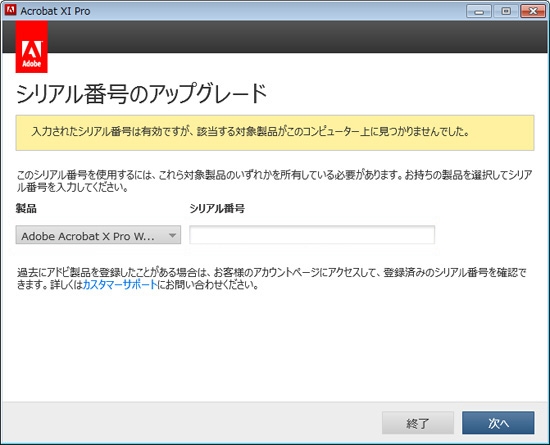
Task: Minimize the Acrobat XI Pro window
Action: click(x=478, y=11)
